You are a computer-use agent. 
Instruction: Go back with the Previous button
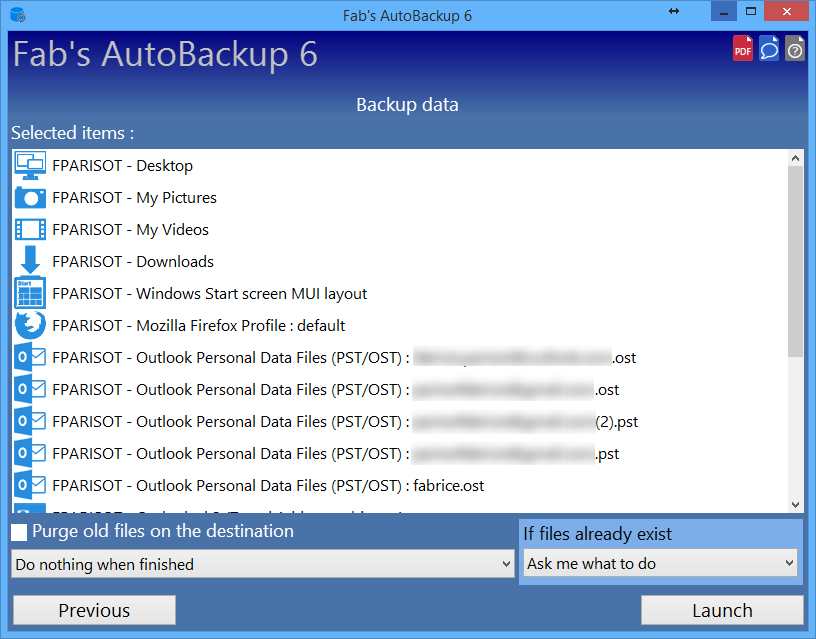[x=94, y=610]
